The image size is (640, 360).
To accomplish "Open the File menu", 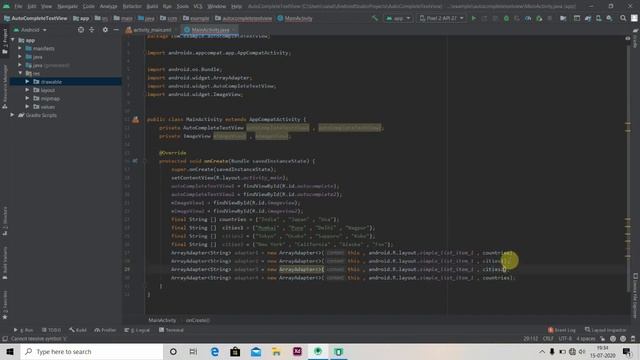I will 18,7.
